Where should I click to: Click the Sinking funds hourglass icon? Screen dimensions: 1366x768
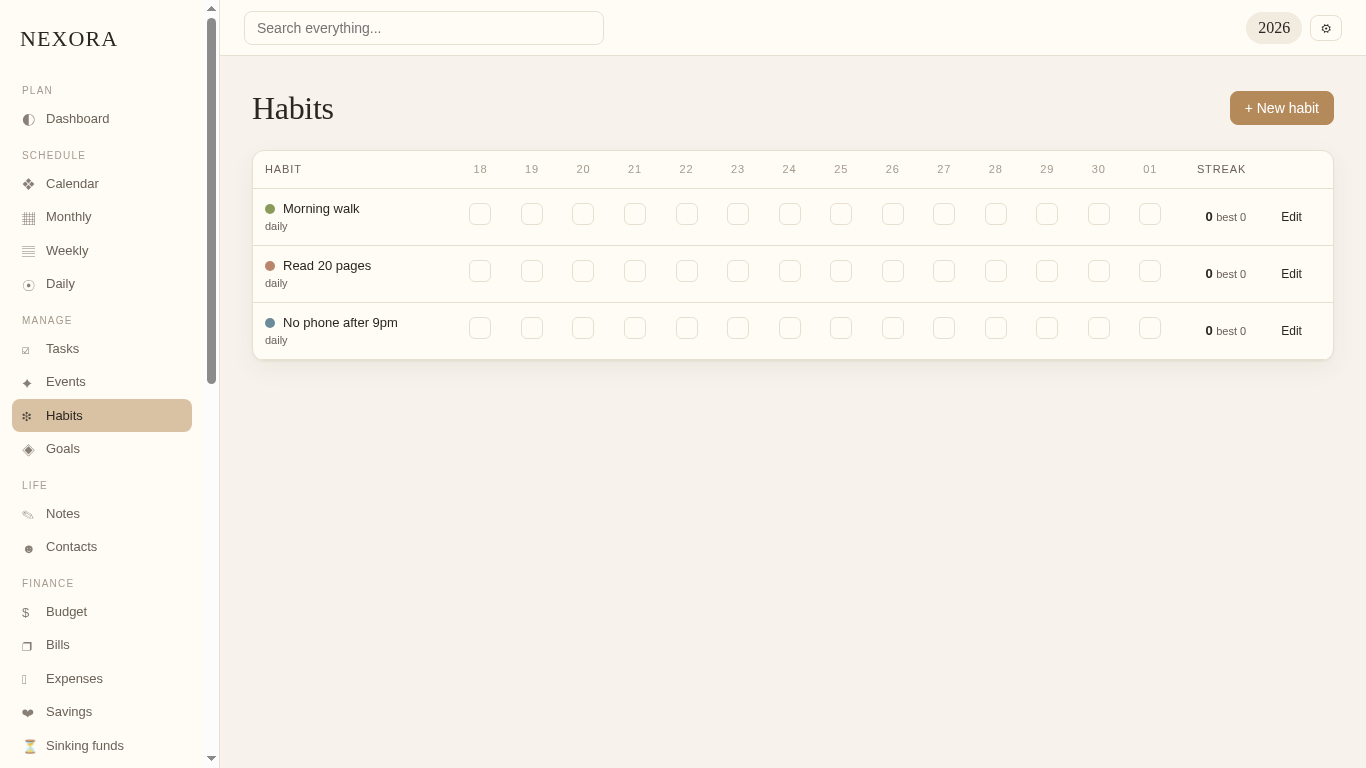[x=28, y=746]
